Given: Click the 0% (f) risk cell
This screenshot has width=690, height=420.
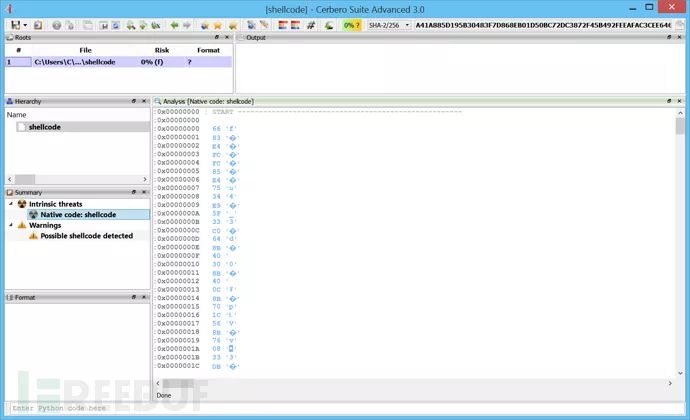Looking at the screenshot, I should click(x=152, y=62).
